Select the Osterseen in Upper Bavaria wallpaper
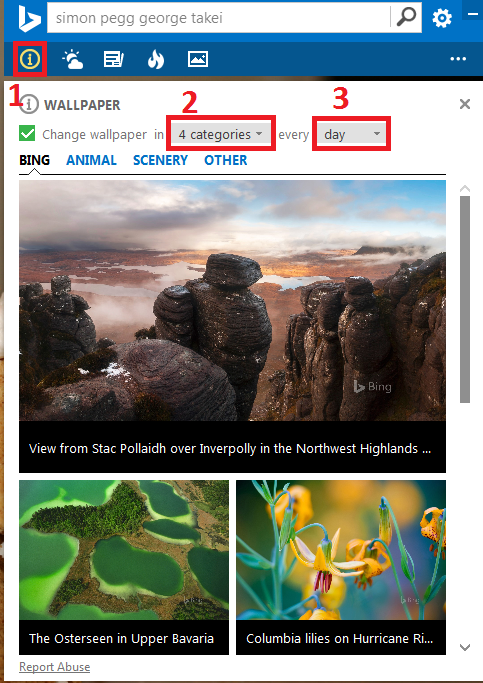Viewport: 483px width, 683px height. pyautogui.click(x=124, y=567)
